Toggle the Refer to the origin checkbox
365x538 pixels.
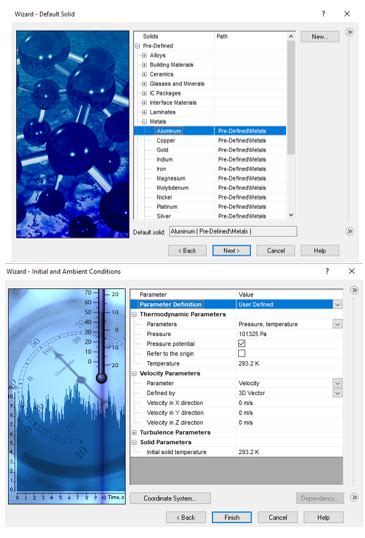coord(242,353)
